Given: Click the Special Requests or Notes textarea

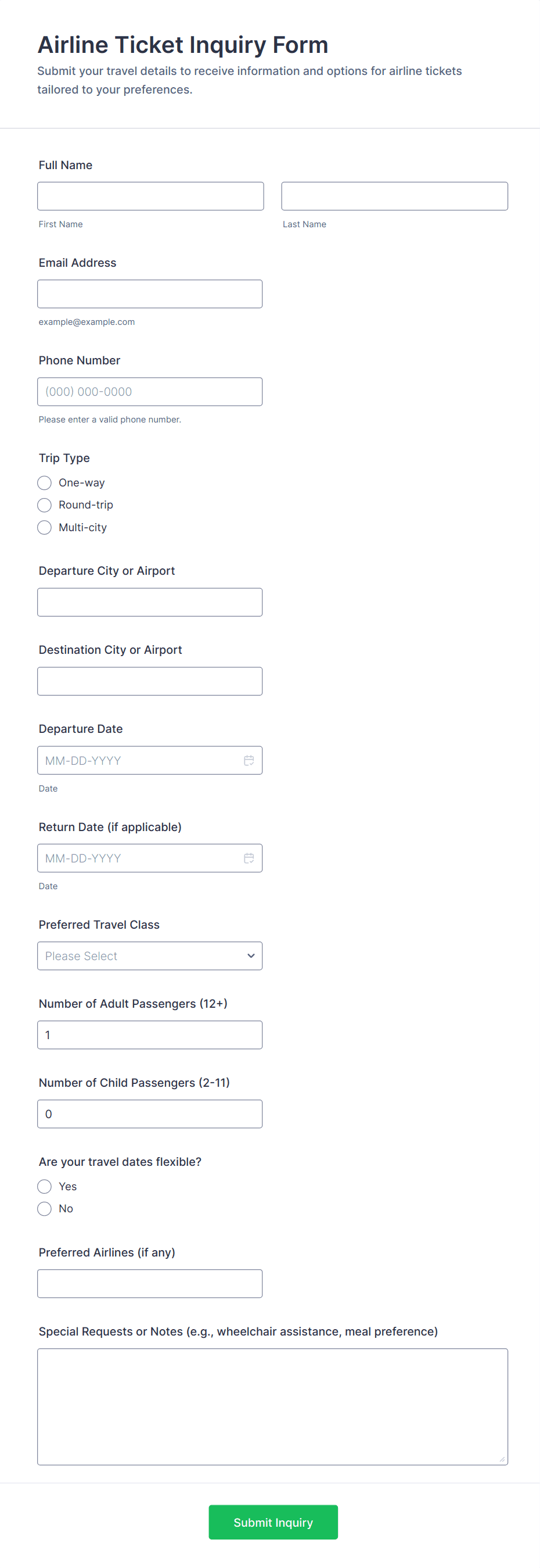Looking at the screenshot, I should point(272,1406).
